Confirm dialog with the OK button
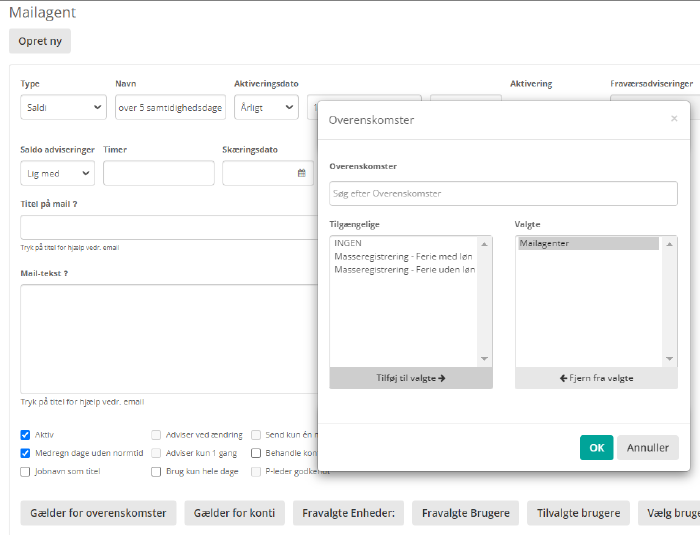The width and height of the screenshot is (700, 535). point(596,447)
